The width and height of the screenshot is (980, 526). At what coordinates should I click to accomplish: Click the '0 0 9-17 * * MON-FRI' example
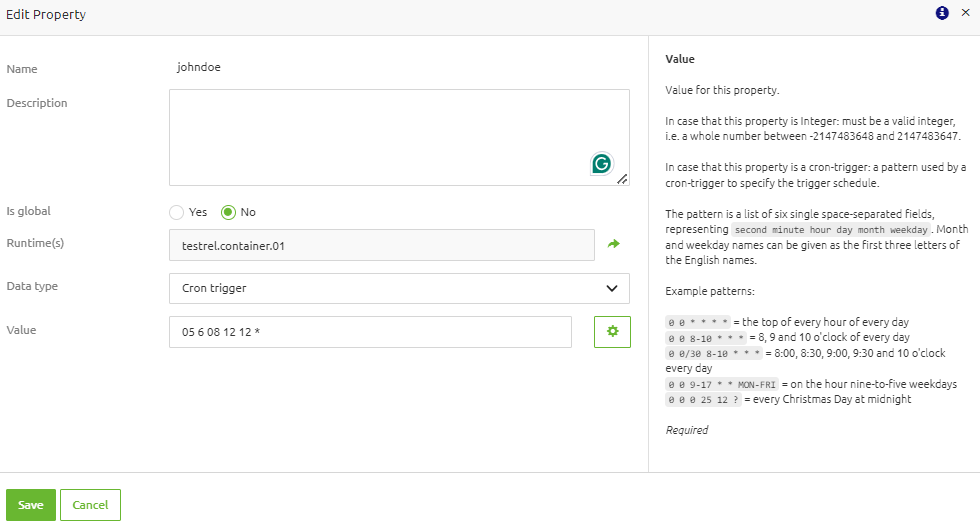pos(721,384)
